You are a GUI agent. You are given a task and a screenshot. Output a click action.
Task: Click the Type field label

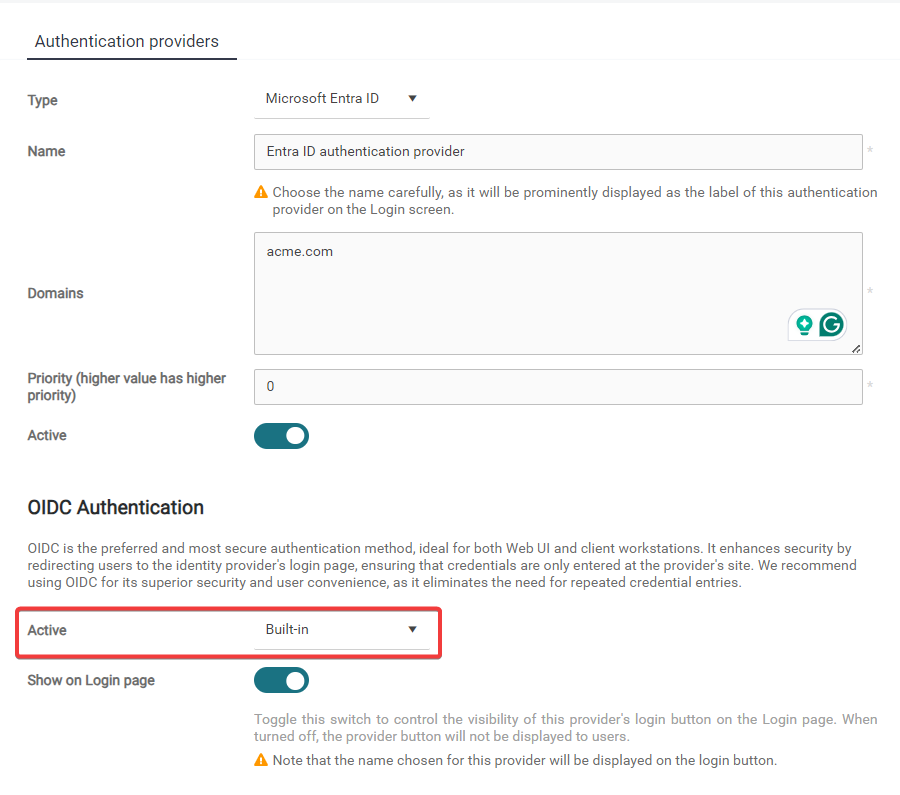43,100
